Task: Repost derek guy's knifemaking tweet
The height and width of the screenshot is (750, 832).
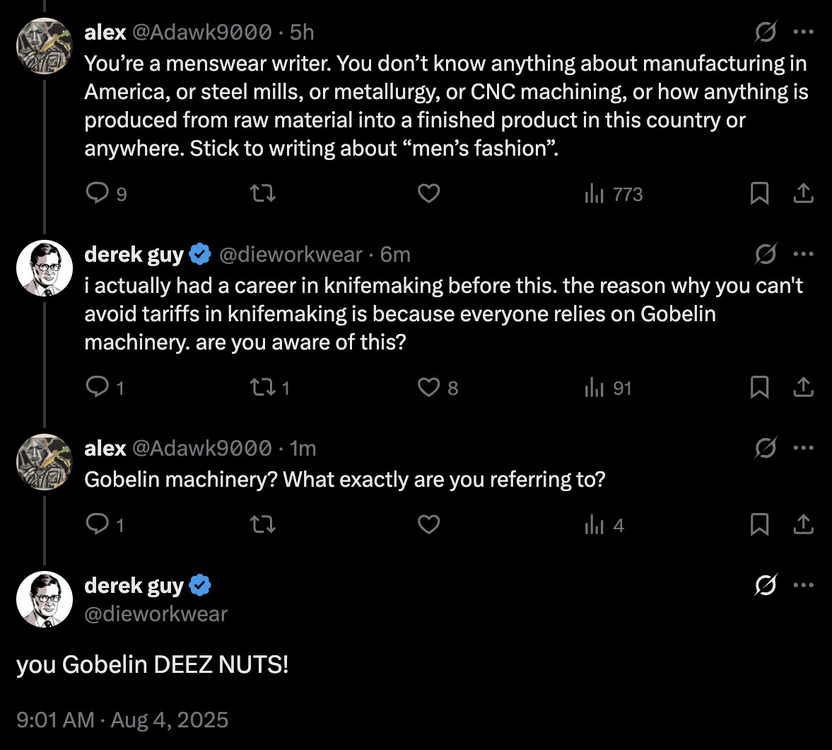Action: [264, 386]
